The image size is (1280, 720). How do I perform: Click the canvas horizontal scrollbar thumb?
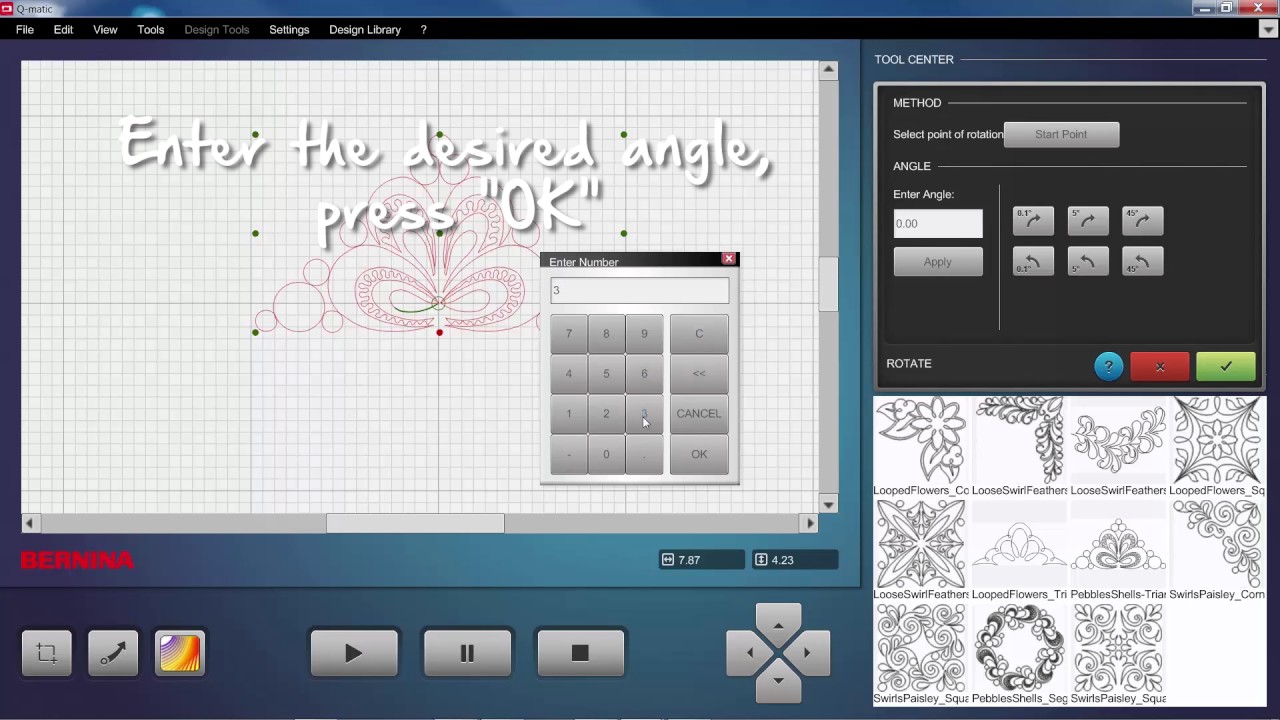[x=415, y=523]
